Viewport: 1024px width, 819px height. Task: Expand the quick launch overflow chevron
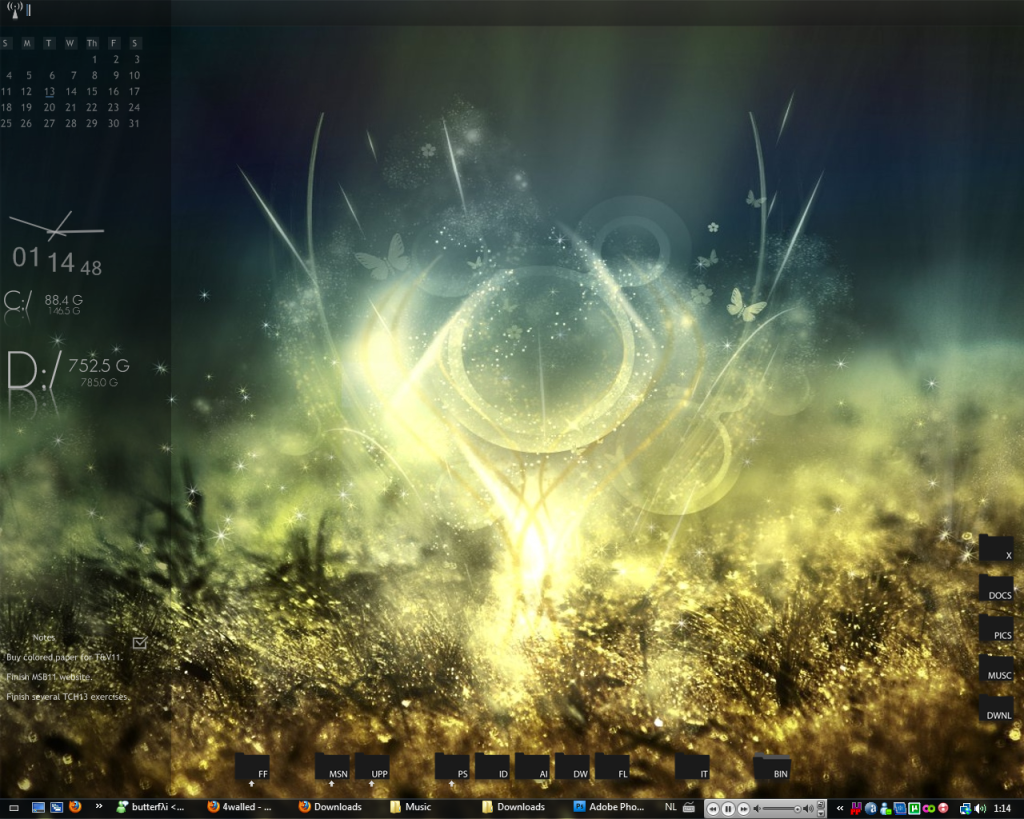99,806
